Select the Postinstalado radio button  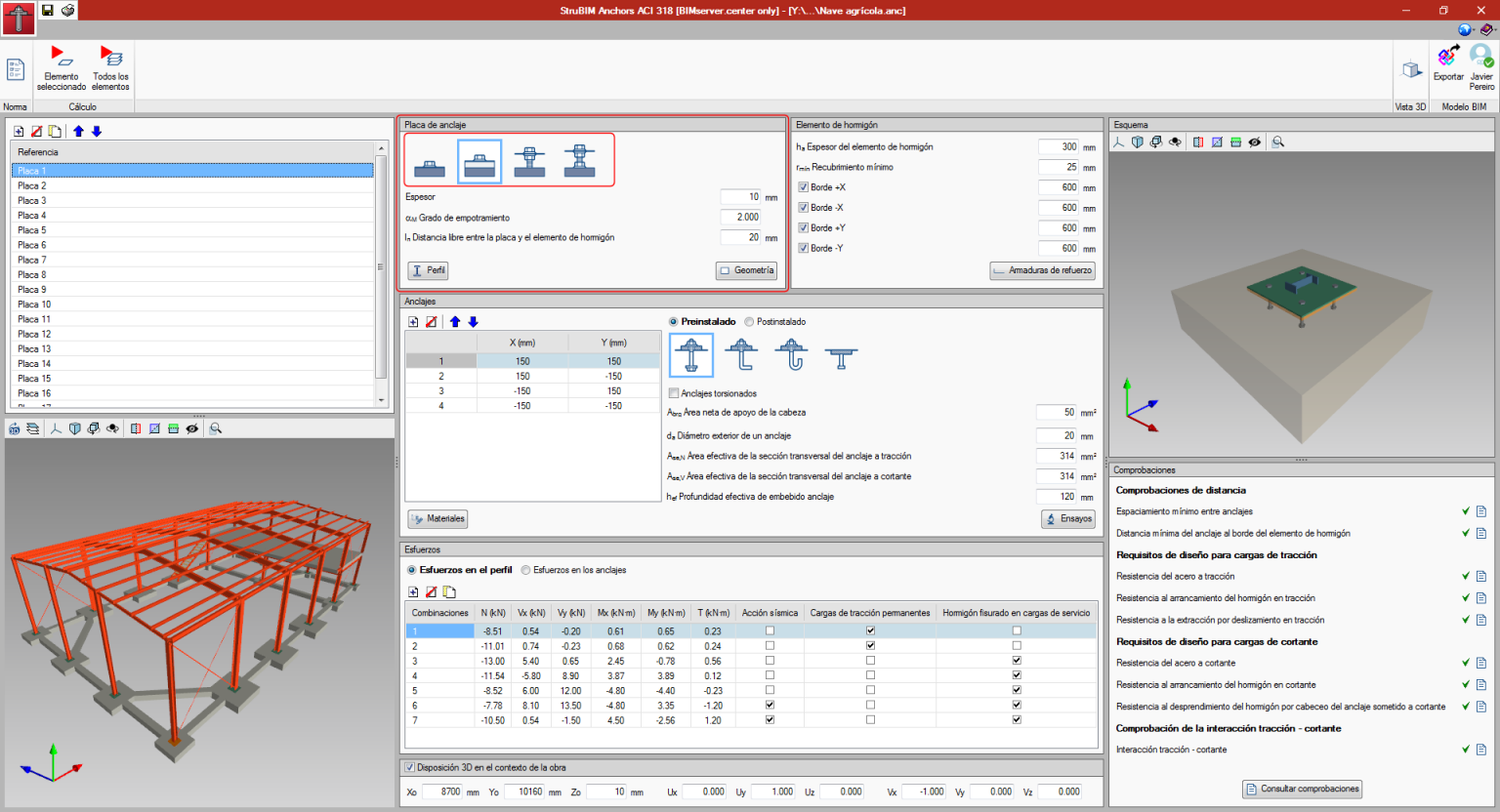749,321
